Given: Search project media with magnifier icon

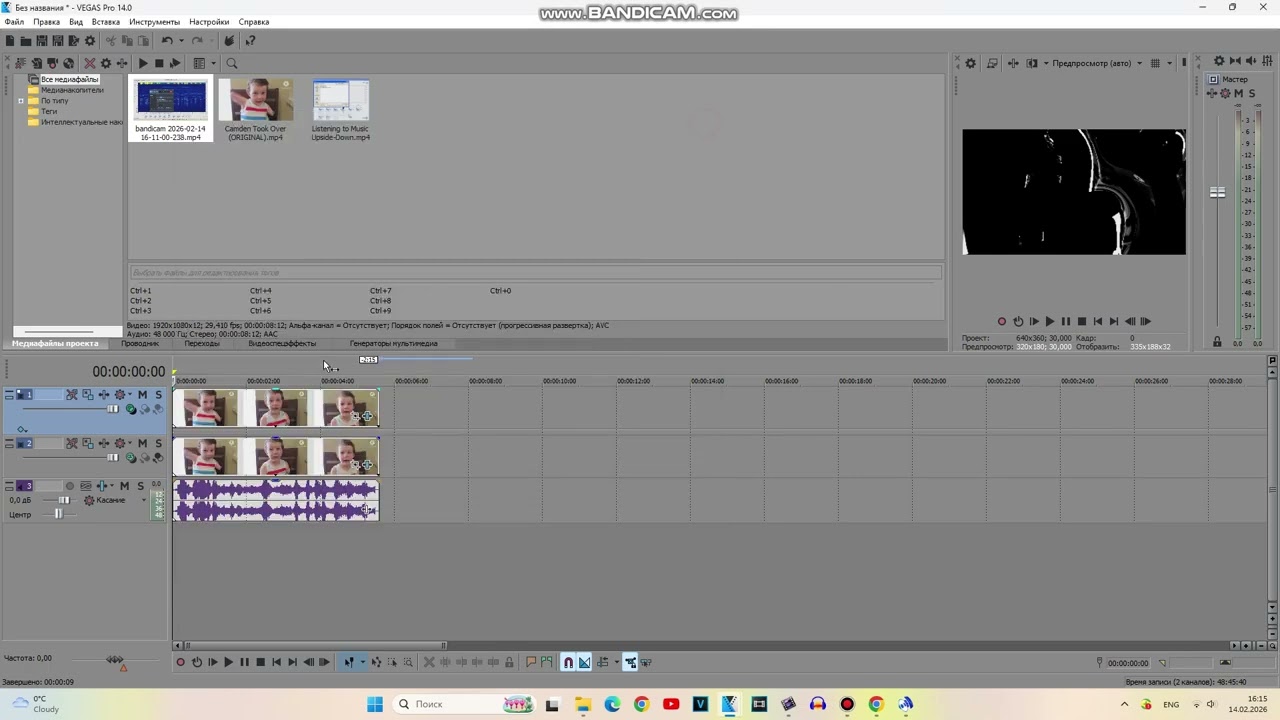Looking at the screenshot, I should coord(232,63).
